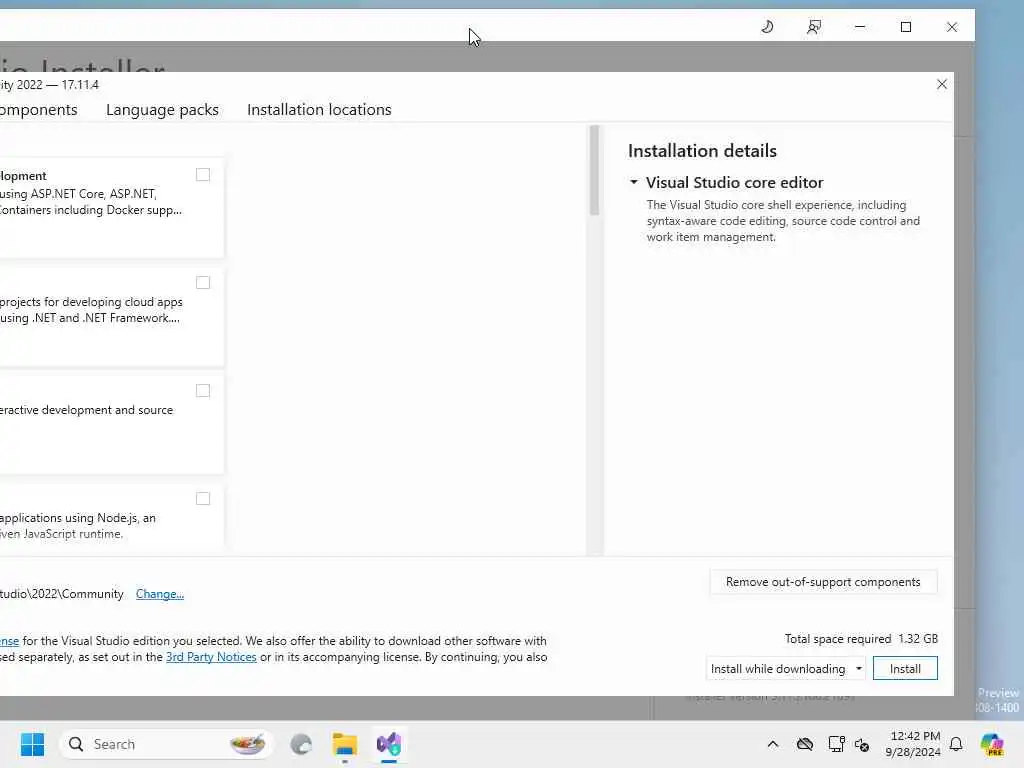
Task: Click the display/network tray icon
Action: coord(836,744)
